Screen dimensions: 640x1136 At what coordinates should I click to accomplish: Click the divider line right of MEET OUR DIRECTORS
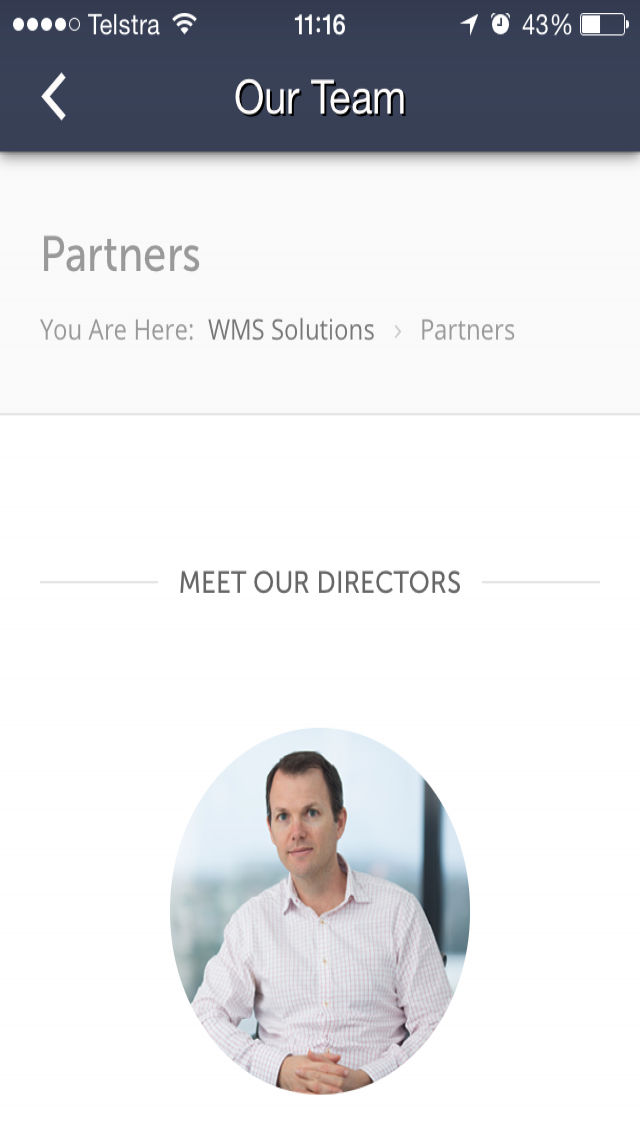point(541,582)
